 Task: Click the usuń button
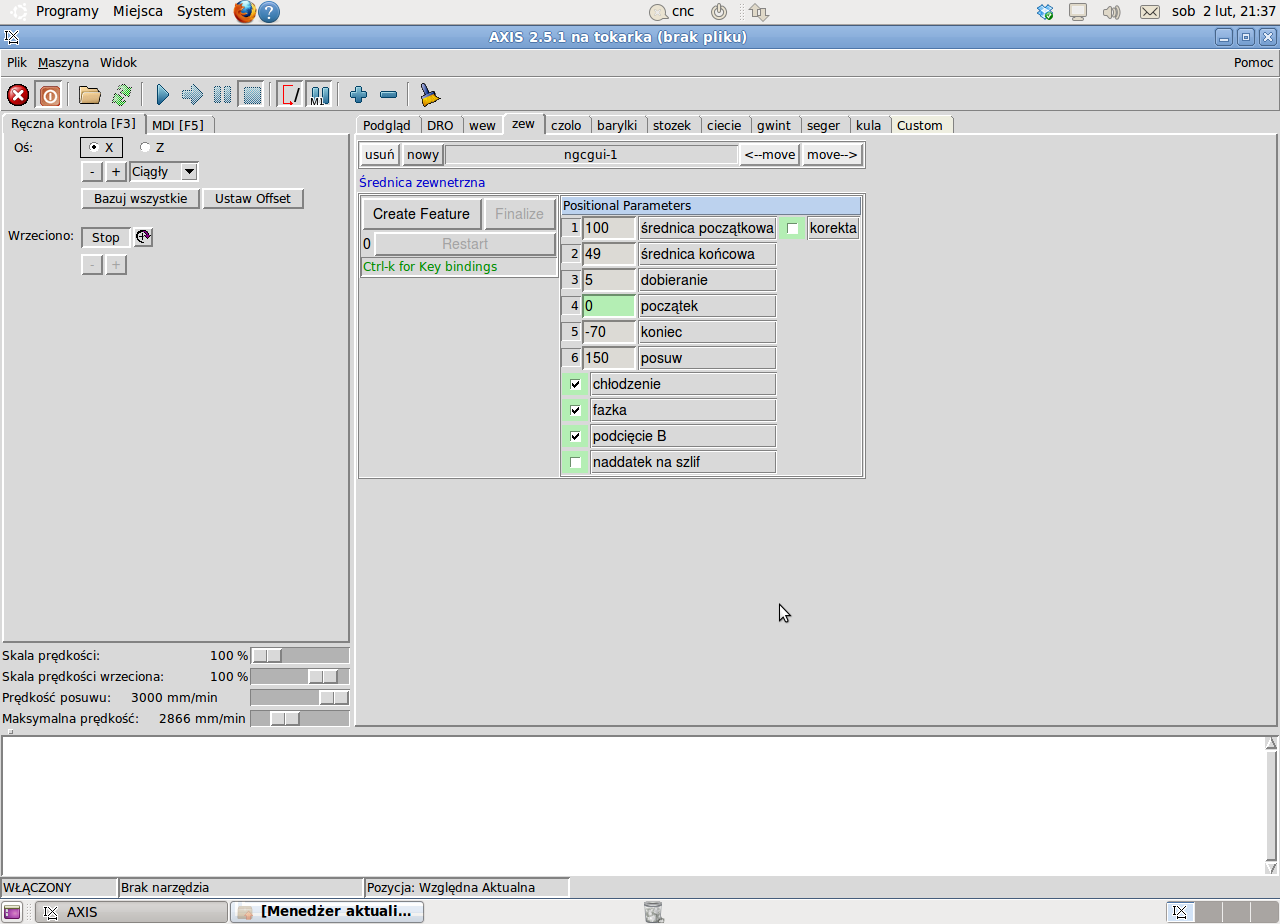tap(380, 155)
